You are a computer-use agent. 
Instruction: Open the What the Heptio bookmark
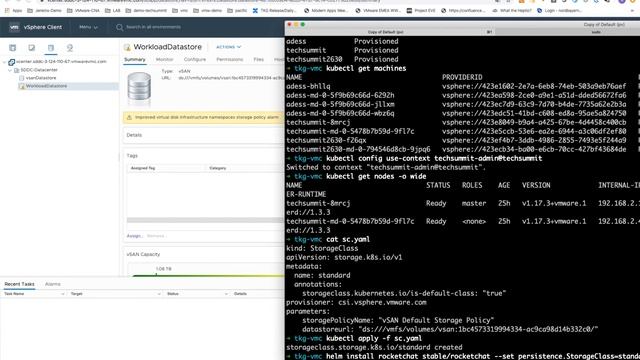(512, 11)
